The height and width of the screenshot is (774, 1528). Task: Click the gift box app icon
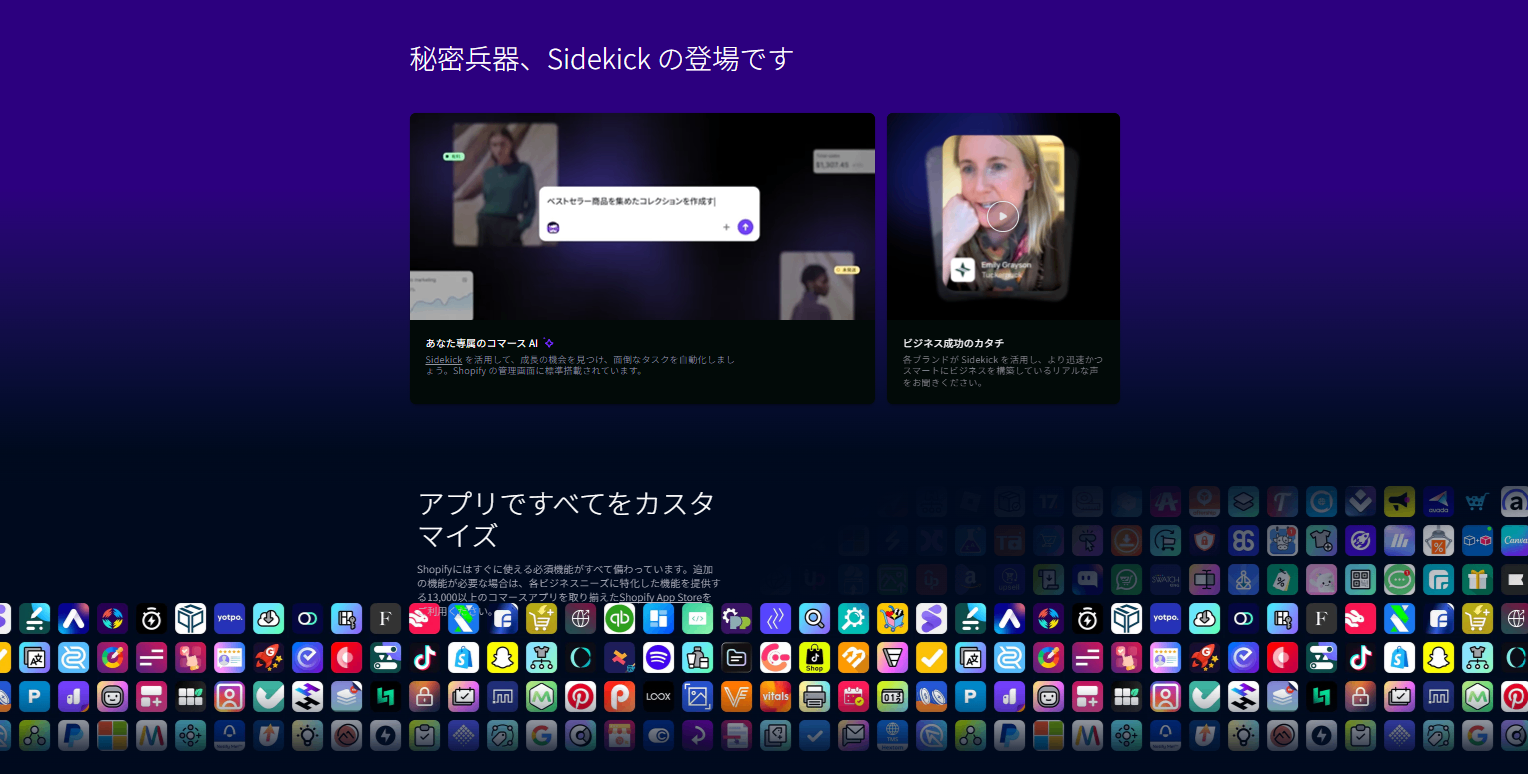1477,579
